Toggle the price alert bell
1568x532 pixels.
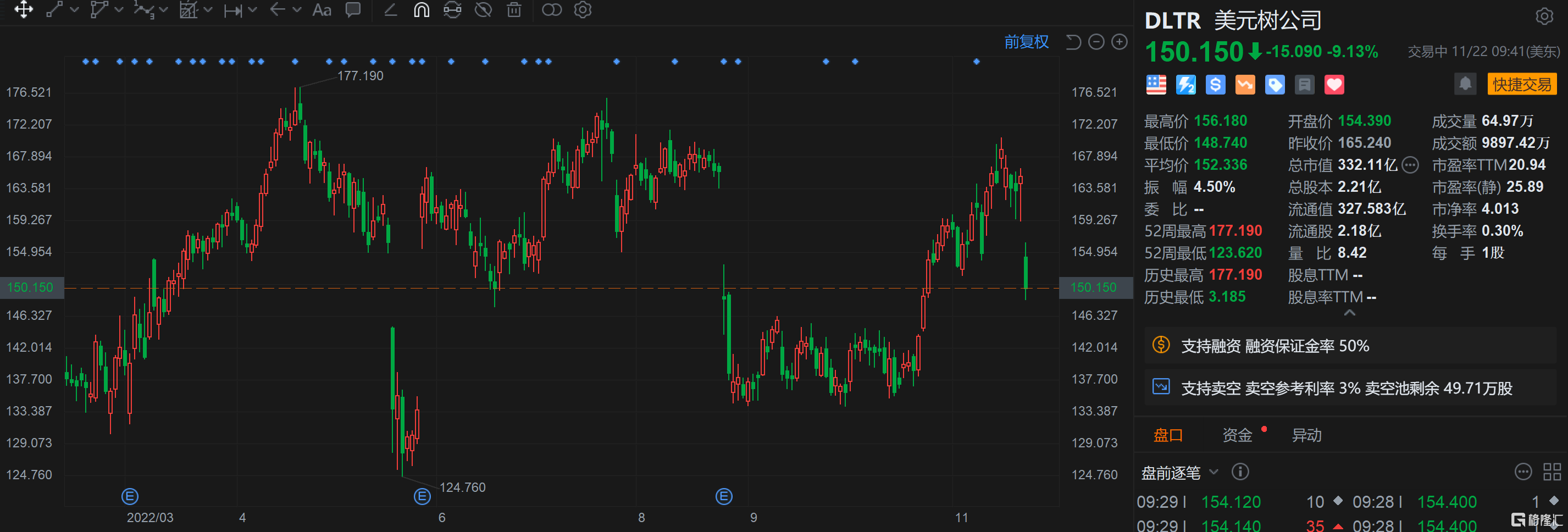(1465, 84)
